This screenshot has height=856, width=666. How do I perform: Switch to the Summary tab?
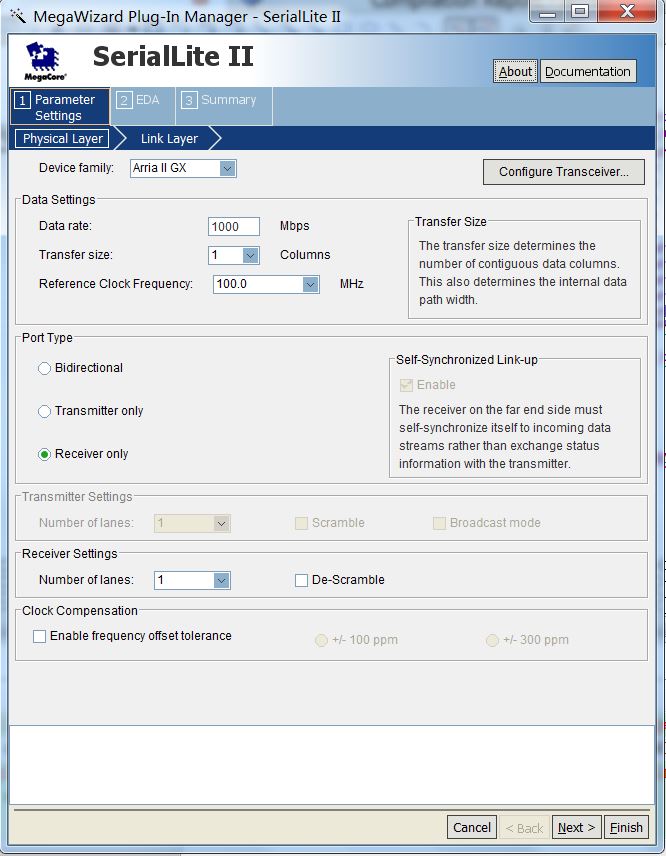pyautogui.click(x=224, y=106)
